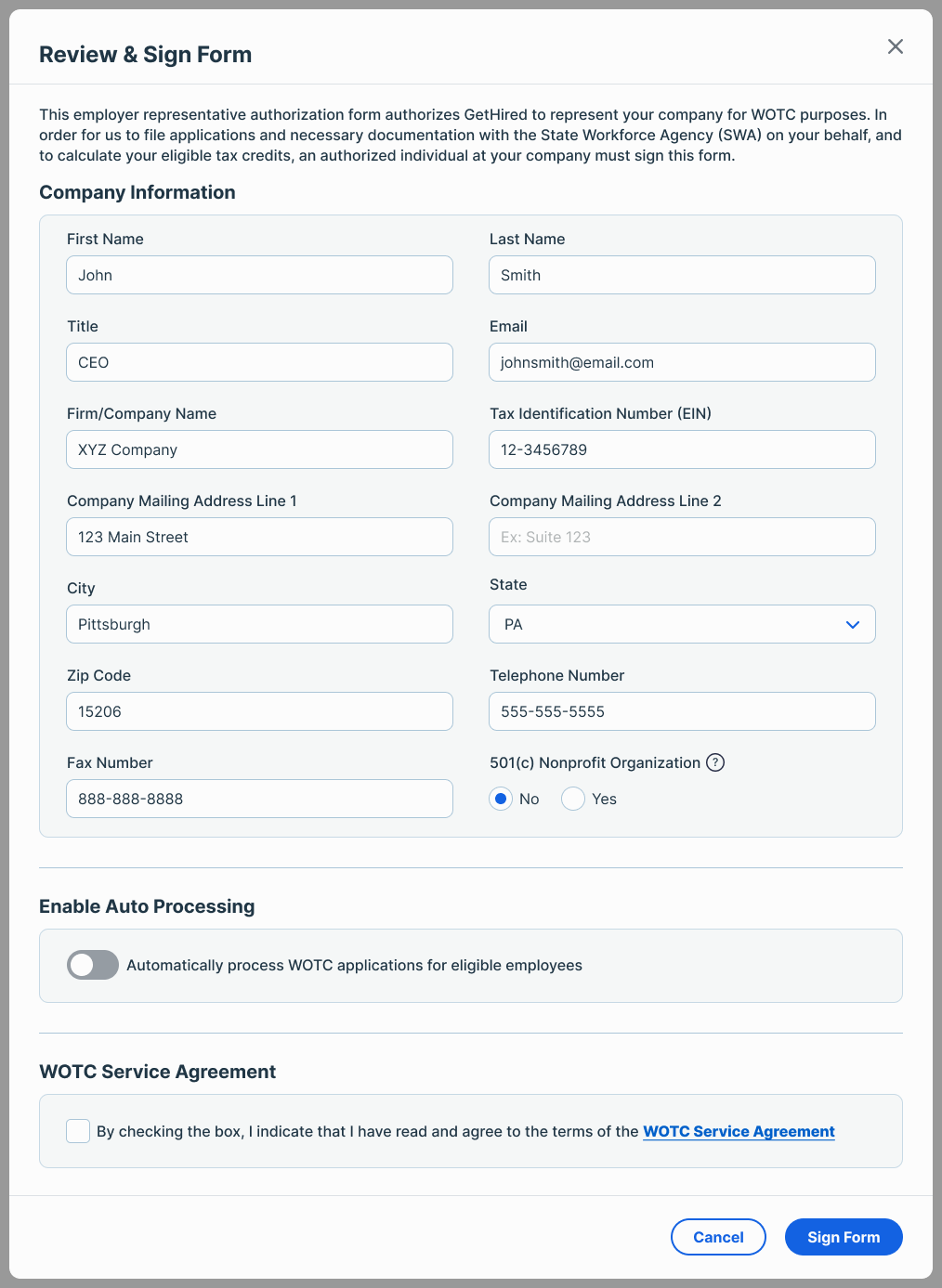Click the Sign Form button
This screenshot has width=942, height=1288.
(x=844, y=1237)
